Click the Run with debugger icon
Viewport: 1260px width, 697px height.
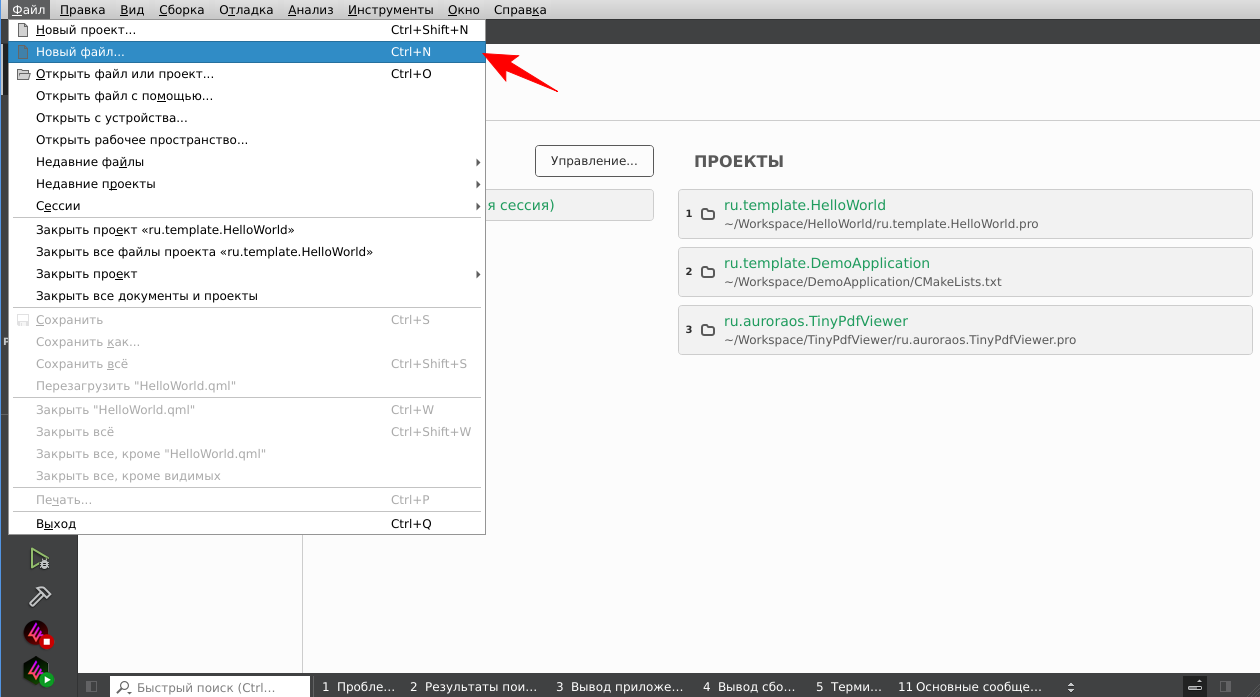click(x=39, y=558)
